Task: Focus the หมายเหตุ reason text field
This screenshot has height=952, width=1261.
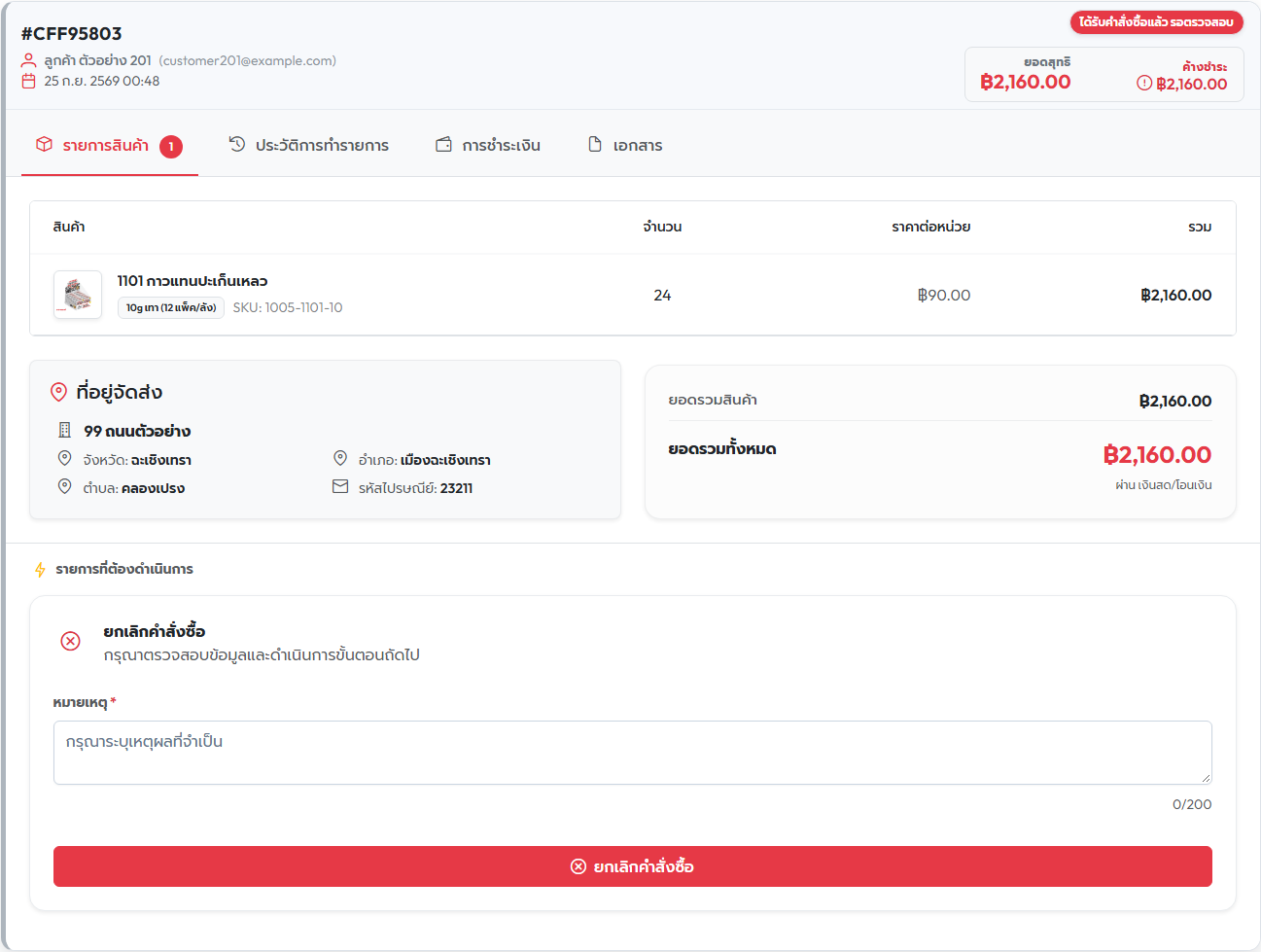Action: pyautogui.click(x=633, y=753)
